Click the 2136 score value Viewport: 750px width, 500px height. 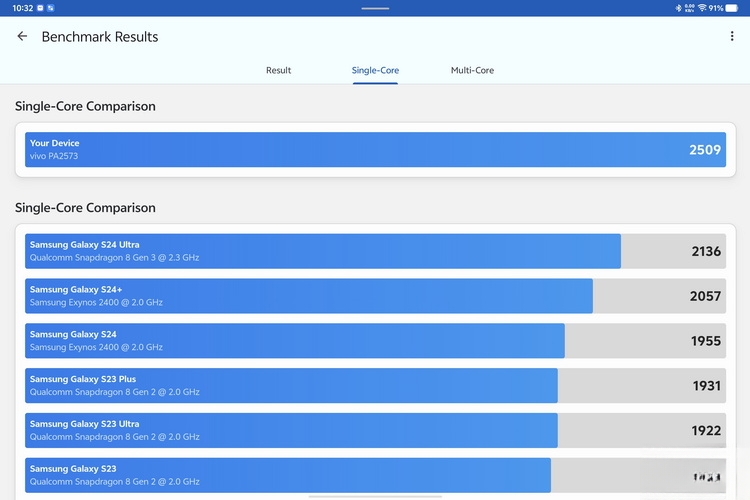(706, 251)
